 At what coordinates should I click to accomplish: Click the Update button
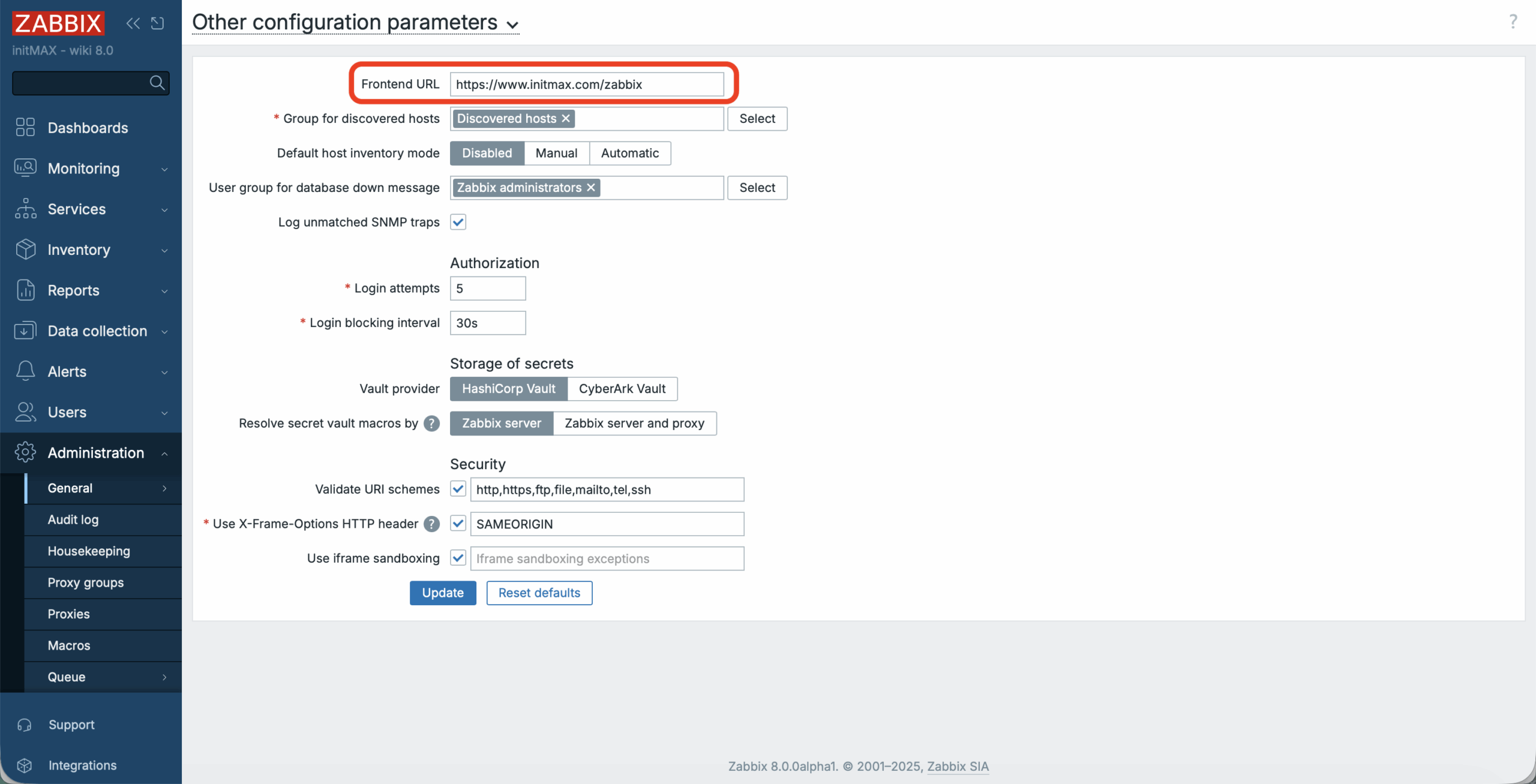(443, 593)
